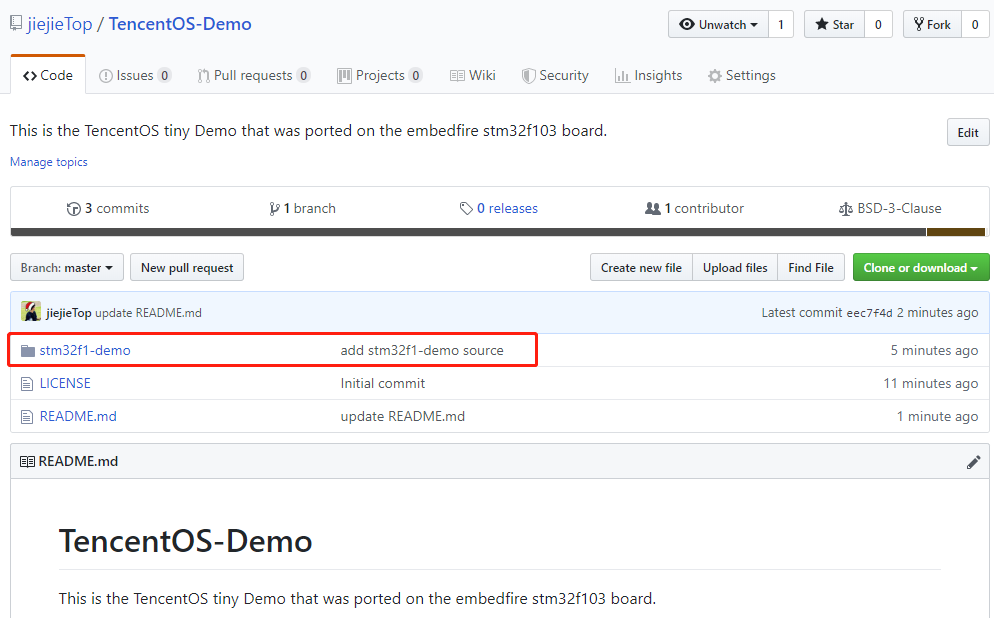Image resolution: width=994 pixels, height=618 pixels.
Task: Open the Settings tab with gear icon
Action: click(x=742, y=75)
